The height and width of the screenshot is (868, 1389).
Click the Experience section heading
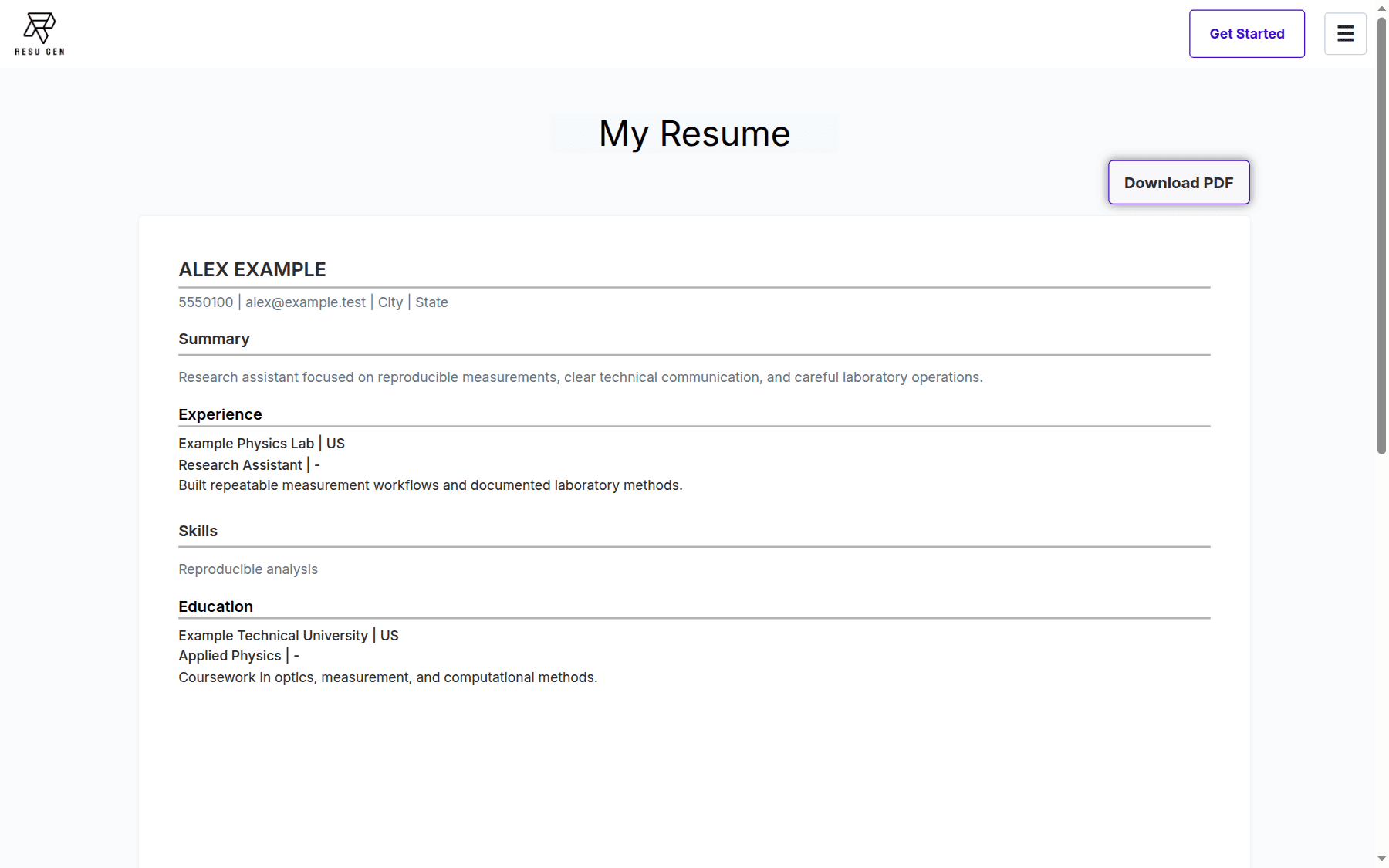coord(220,414)
